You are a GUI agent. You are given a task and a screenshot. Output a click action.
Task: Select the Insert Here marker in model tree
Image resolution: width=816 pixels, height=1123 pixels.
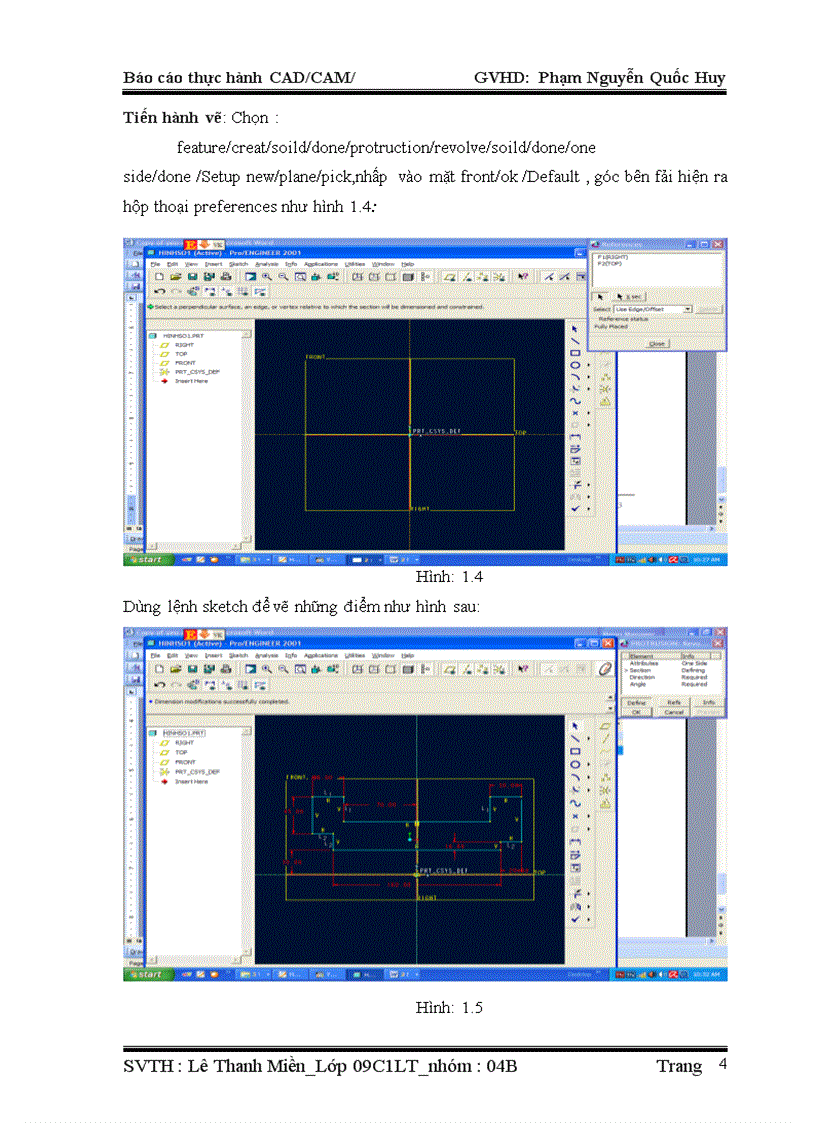pos(190,380)
